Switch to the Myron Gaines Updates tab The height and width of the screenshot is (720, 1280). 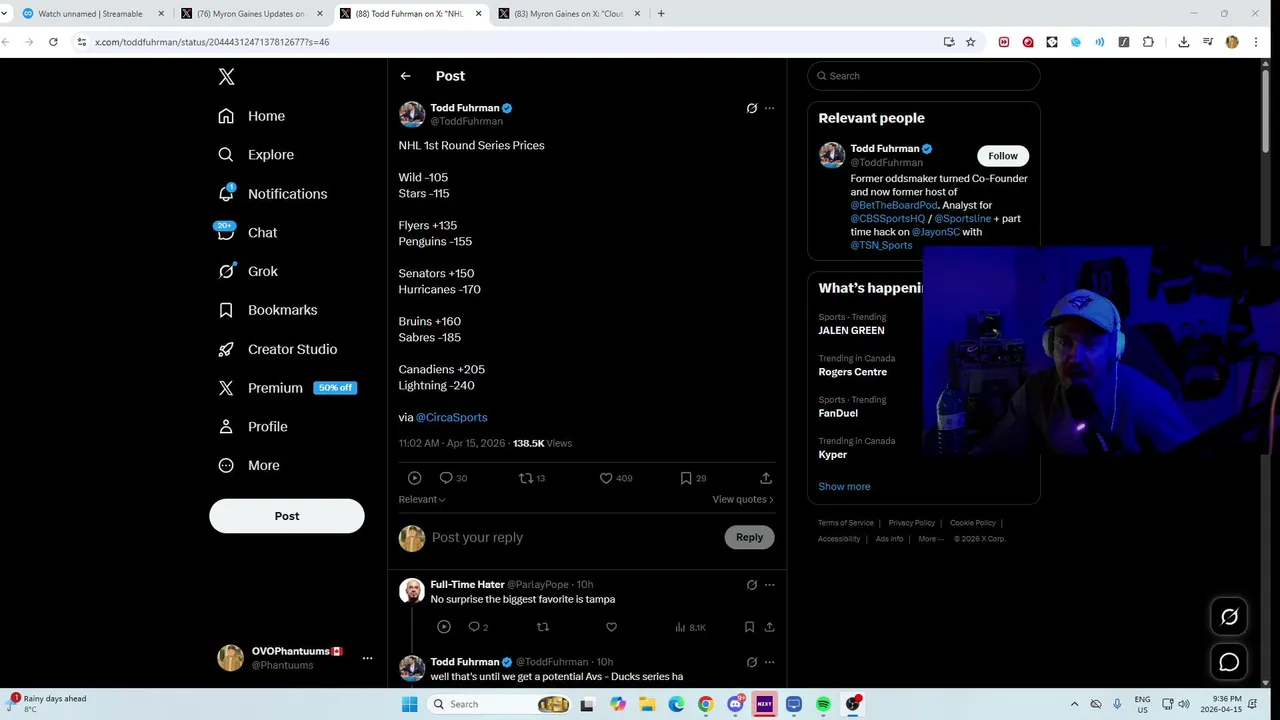coord(250,14)
